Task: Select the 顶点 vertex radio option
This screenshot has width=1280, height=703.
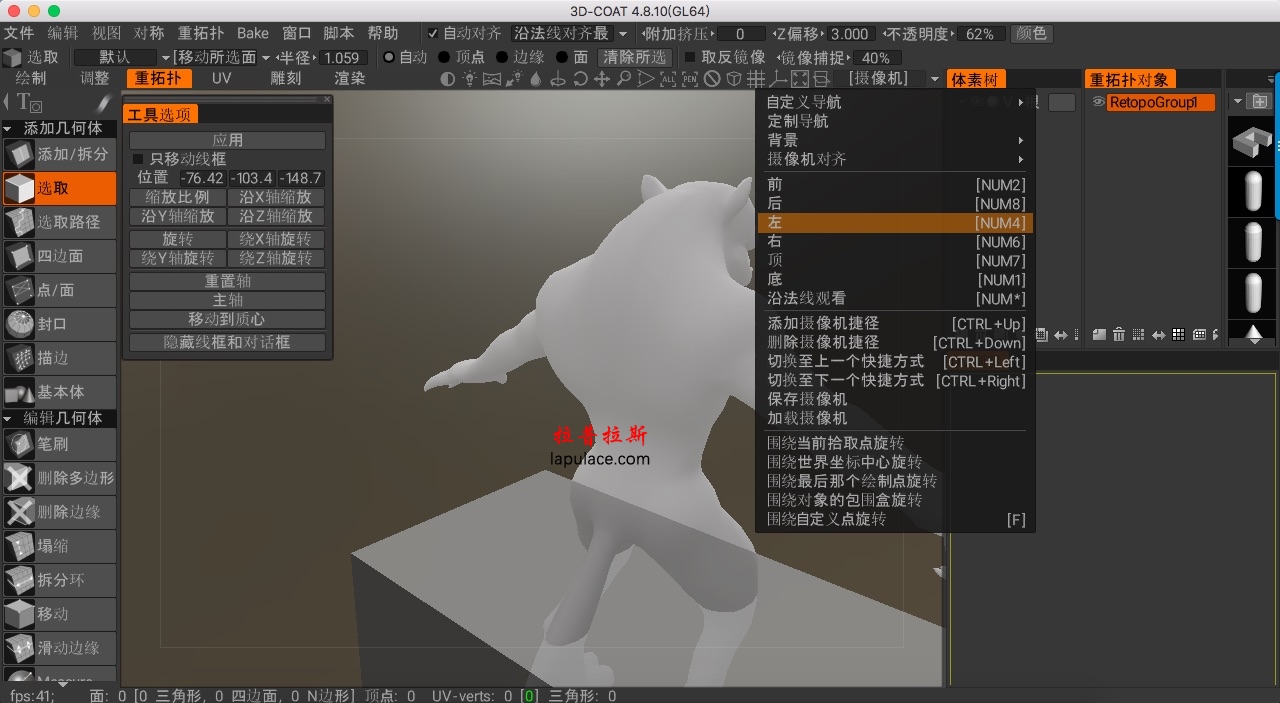Action: [x=445, y=57]
